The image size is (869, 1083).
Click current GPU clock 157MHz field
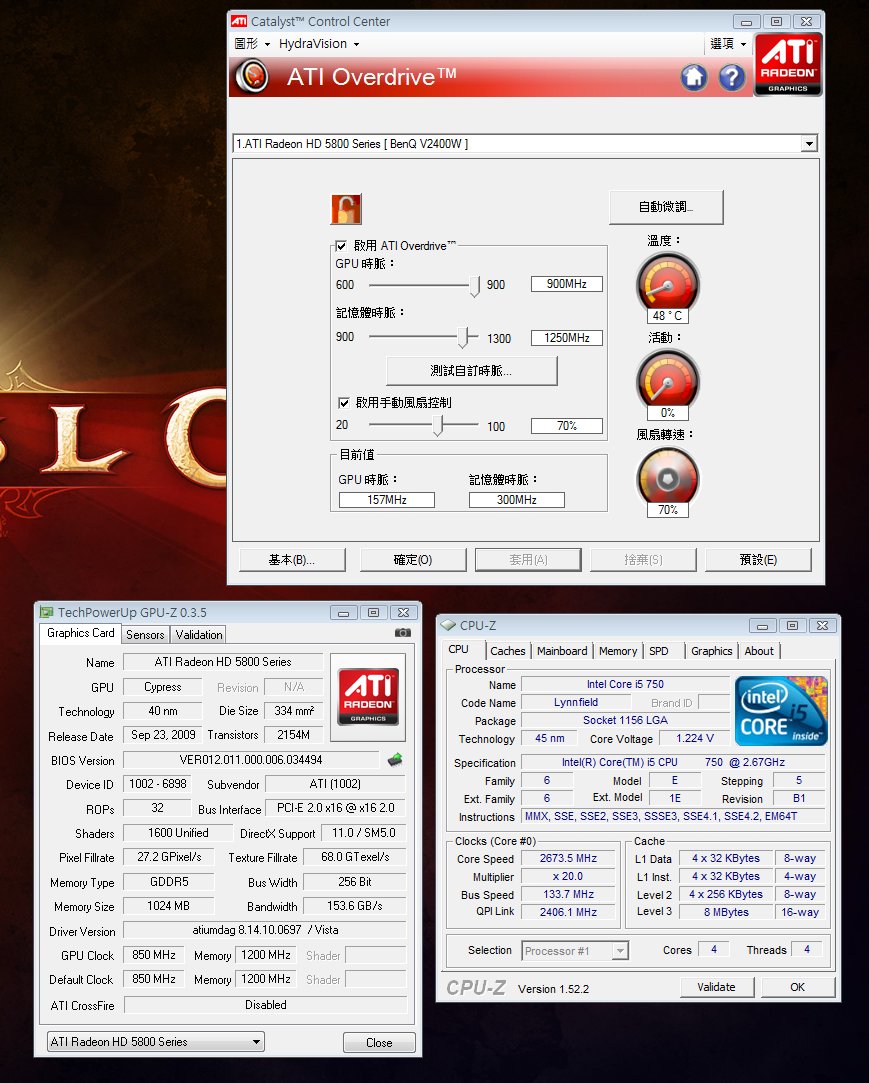pos(387,500)
